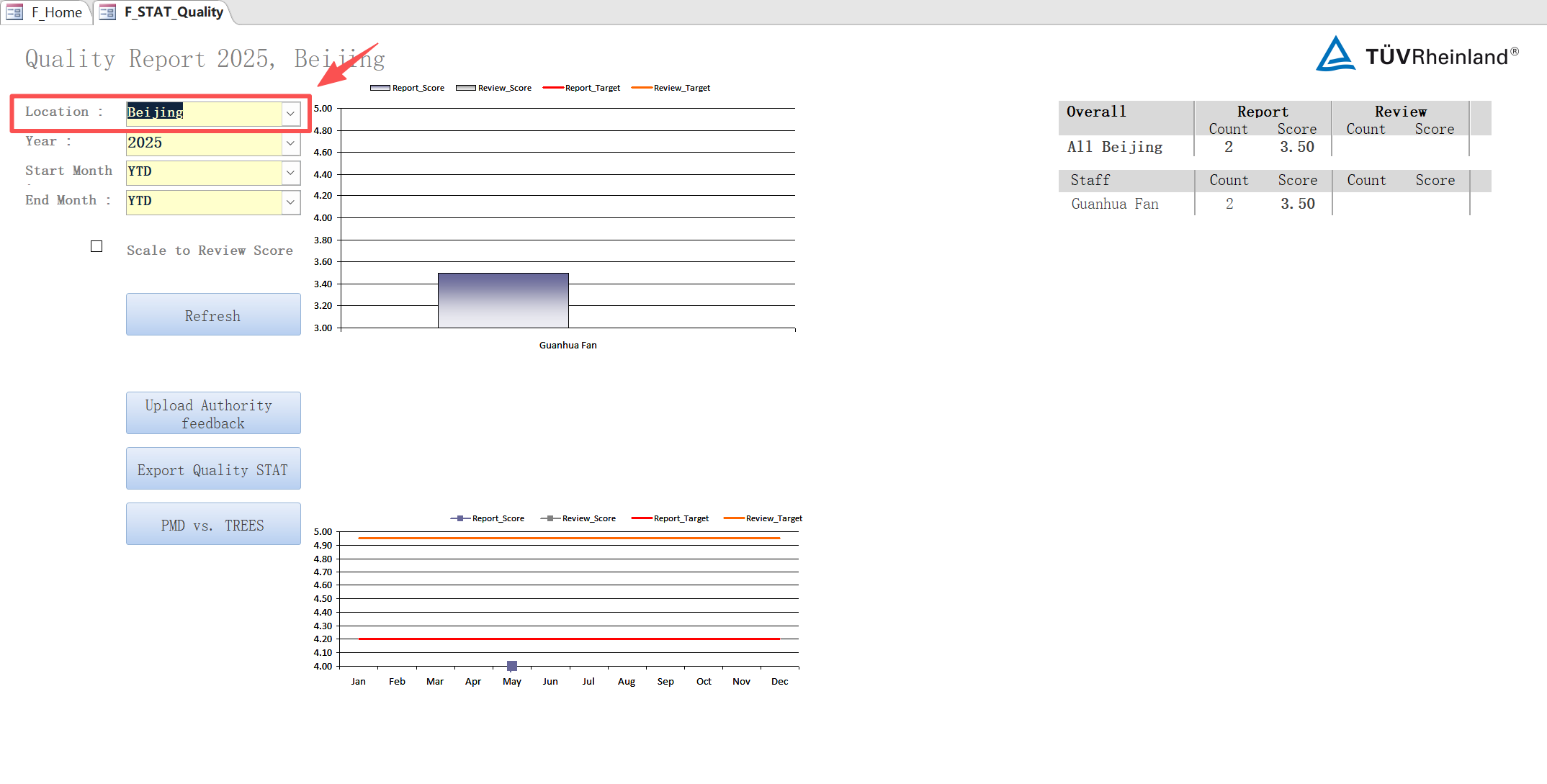1547x784 pixels.
Task: Click Export Quality STAT button
Action: click(213, 469)
